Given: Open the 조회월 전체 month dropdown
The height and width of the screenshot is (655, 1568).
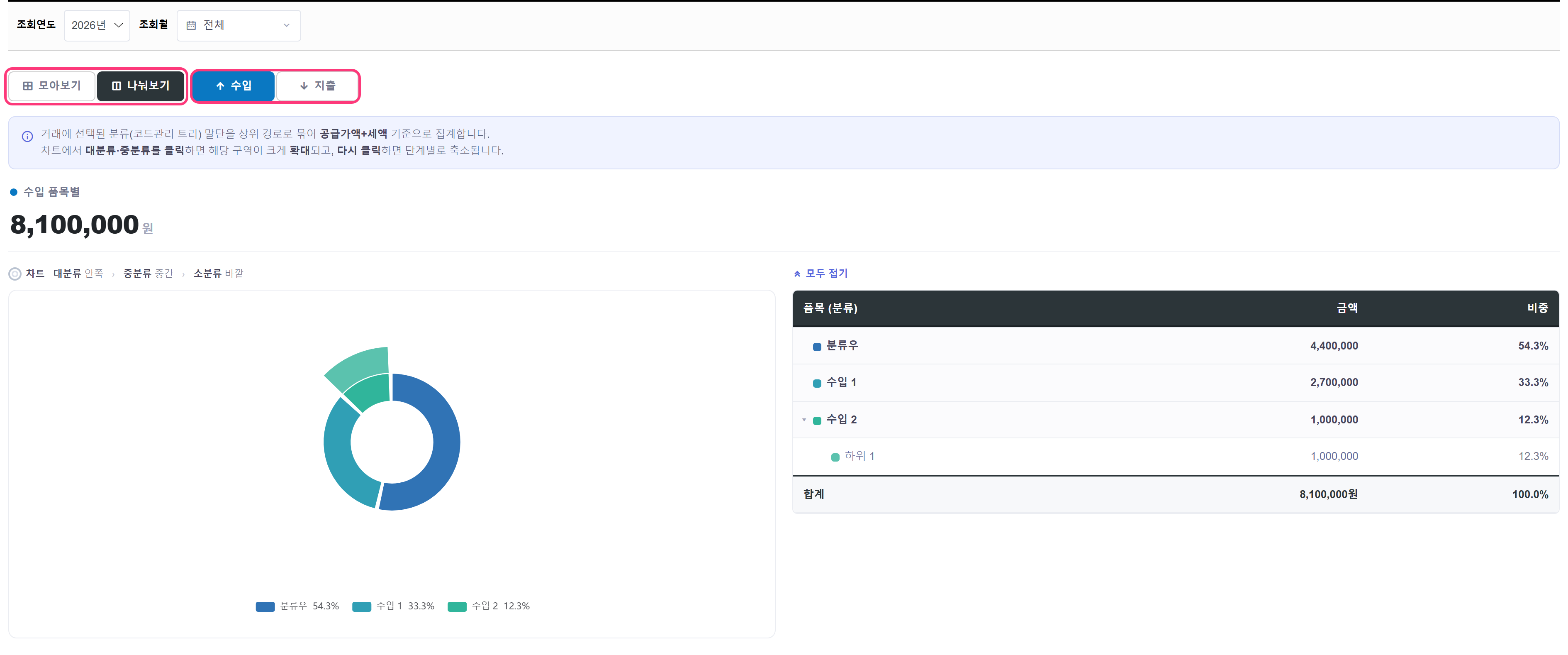Looking at the screenshot, I should point(239,25).
